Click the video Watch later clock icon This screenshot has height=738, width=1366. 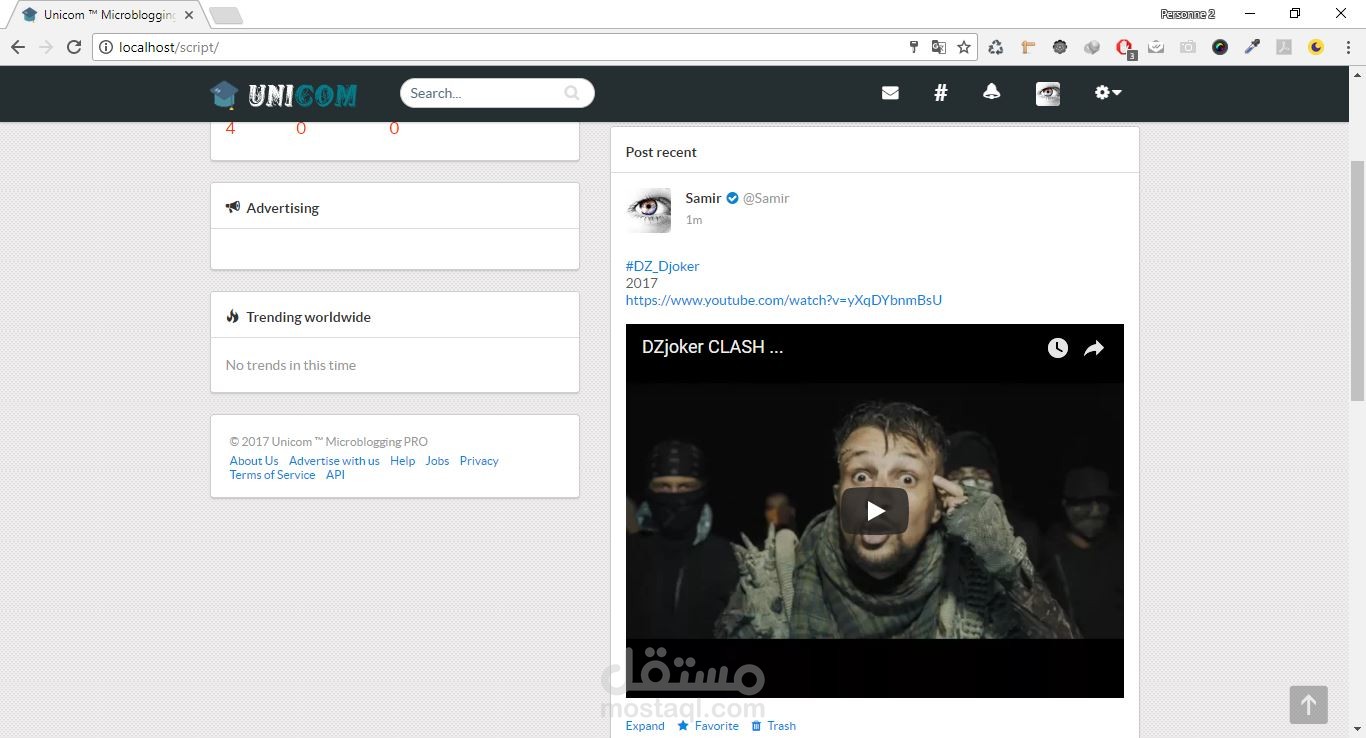(1058, 348)
